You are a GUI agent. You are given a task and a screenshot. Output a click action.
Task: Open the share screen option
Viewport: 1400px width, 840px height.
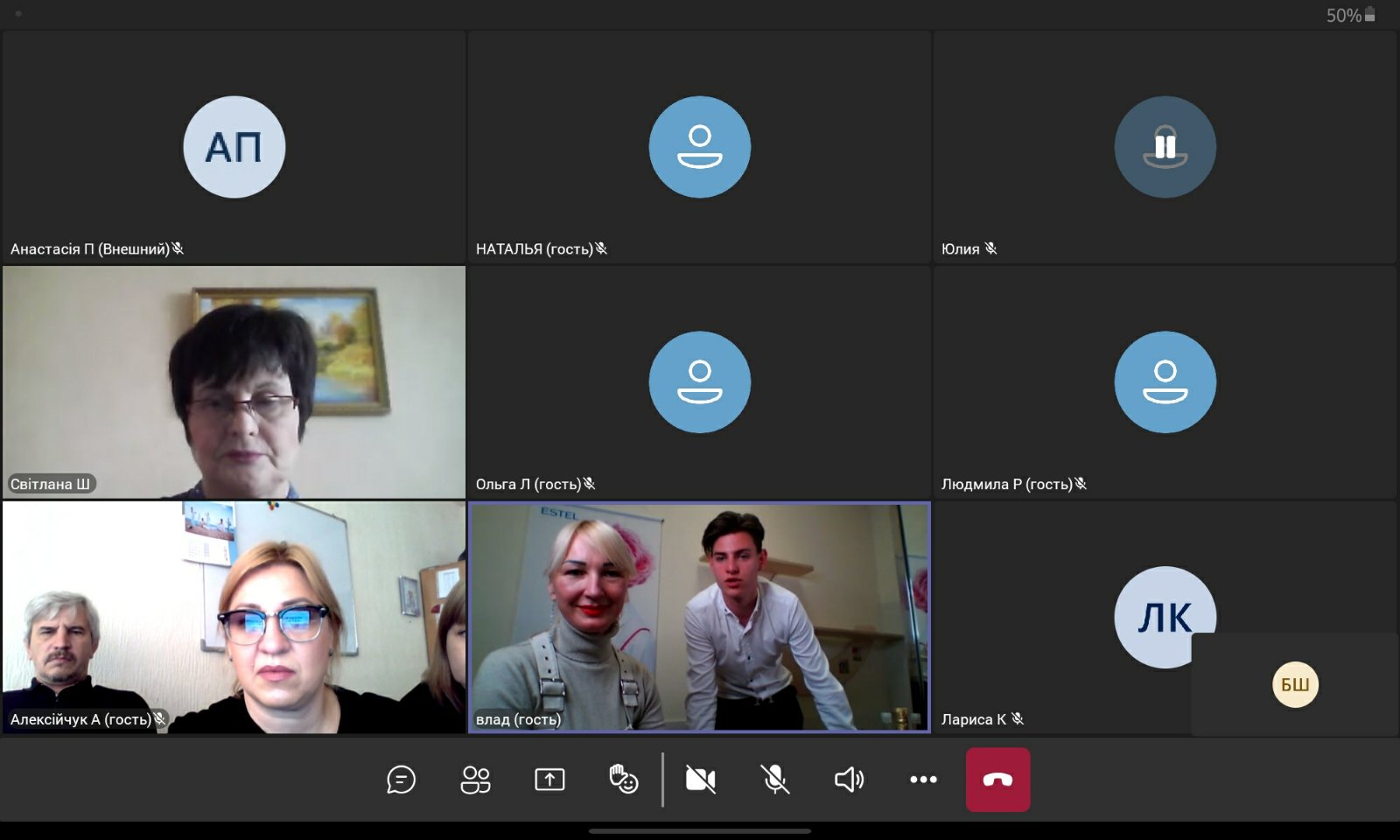pyautogui.click(x=549, y=779)
